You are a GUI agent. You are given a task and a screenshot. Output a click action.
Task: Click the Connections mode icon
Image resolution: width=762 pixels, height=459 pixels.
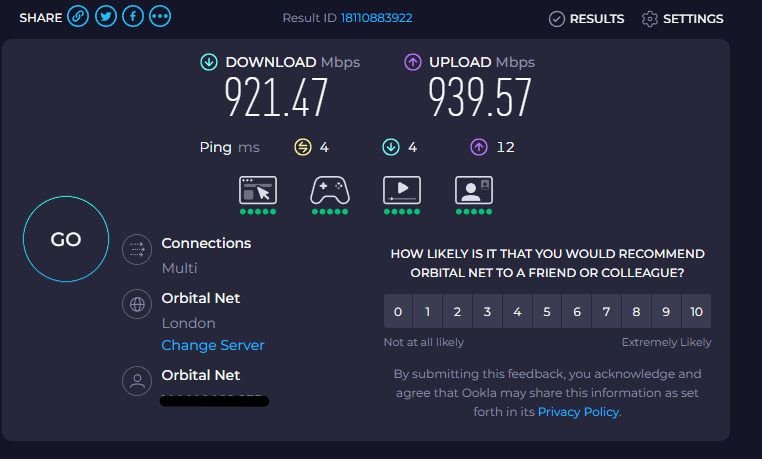tap(137, 250)
